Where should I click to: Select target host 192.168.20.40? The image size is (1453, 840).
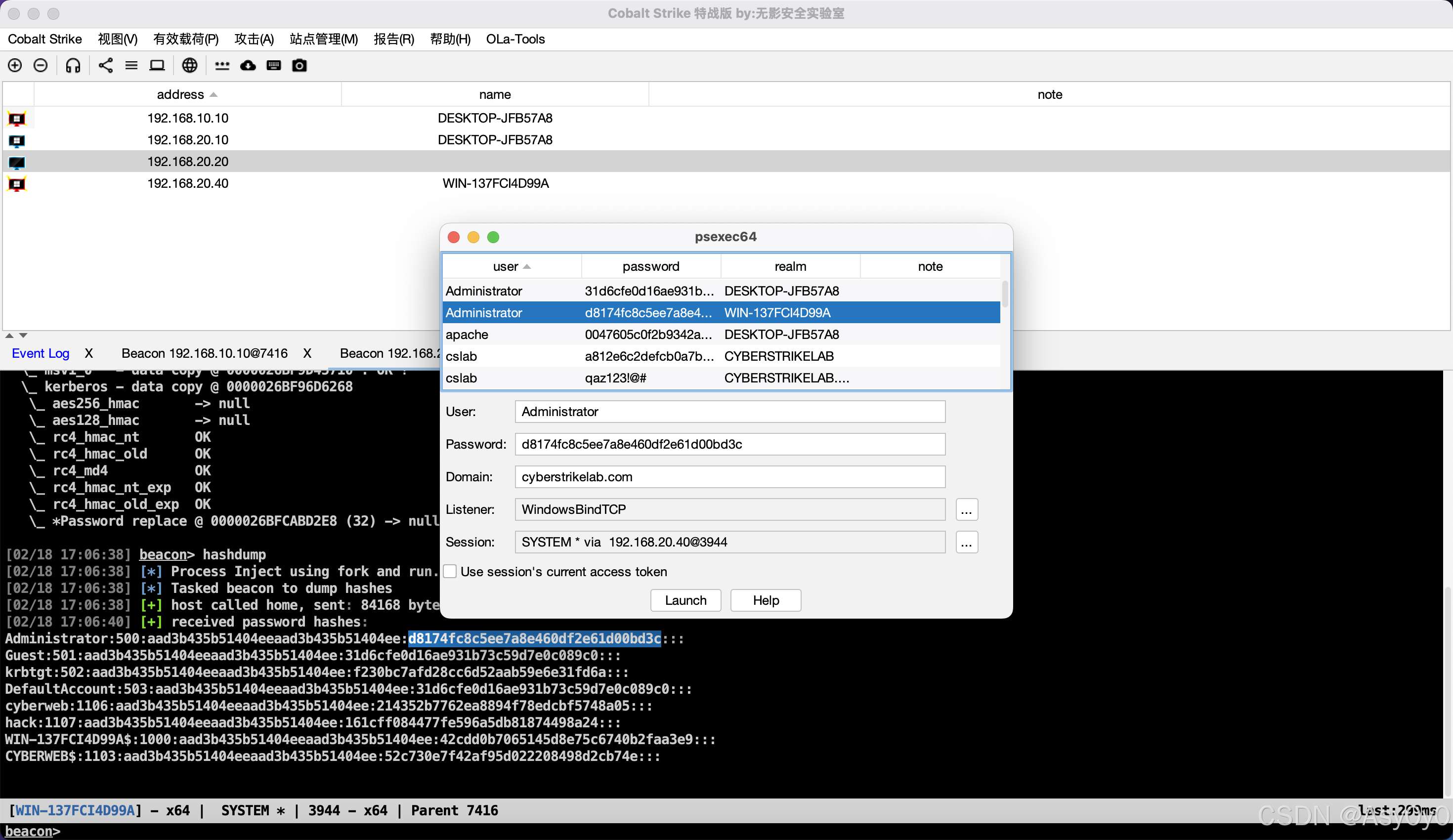point(187,183)
